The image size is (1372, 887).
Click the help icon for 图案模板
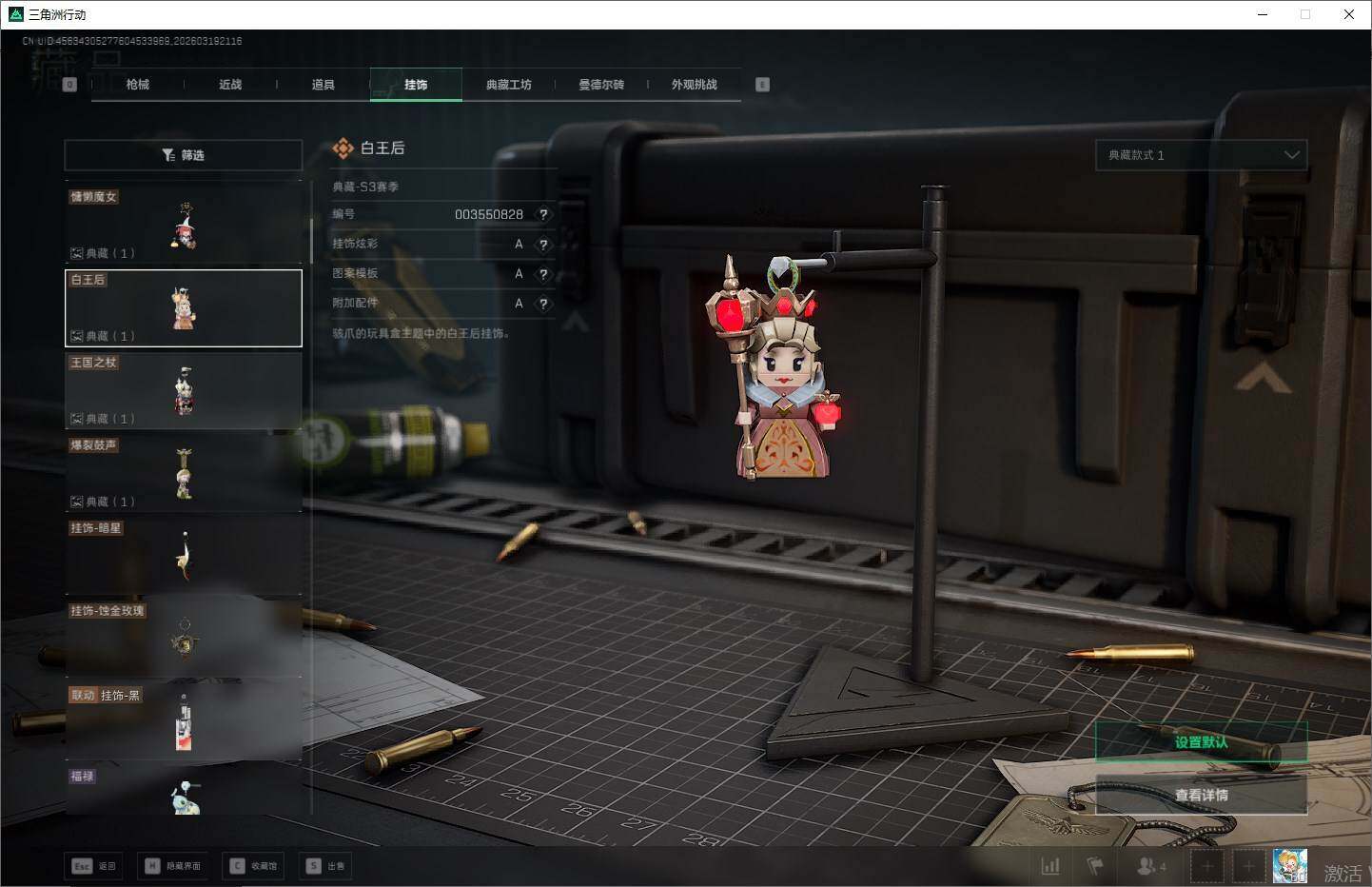pos(543,274)
